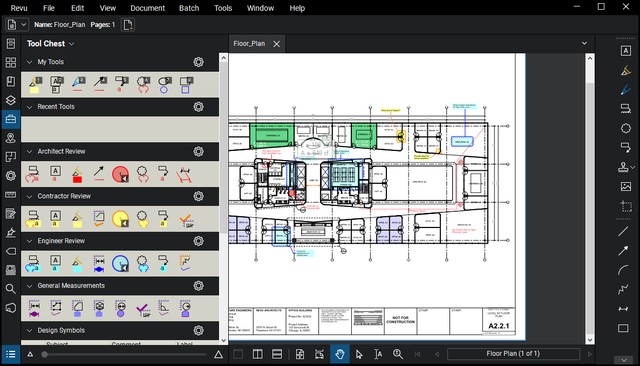The height and width of the screenshot is (366, 640).
Task: Open the Tool Chest panel icon in sidebar
Action: (x=11, y=119)
